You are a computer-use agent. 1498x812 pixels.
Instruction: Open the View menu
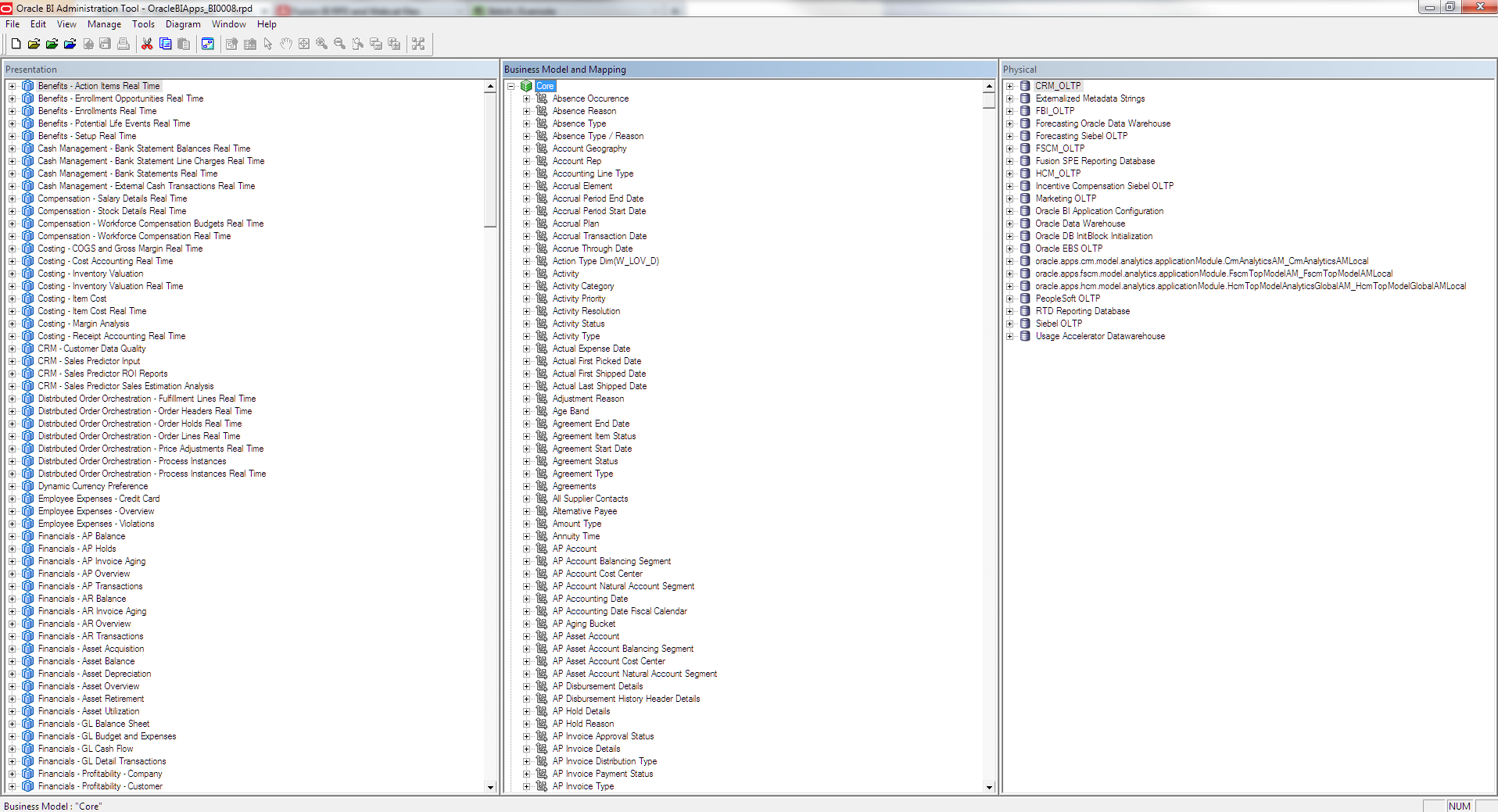66,24
